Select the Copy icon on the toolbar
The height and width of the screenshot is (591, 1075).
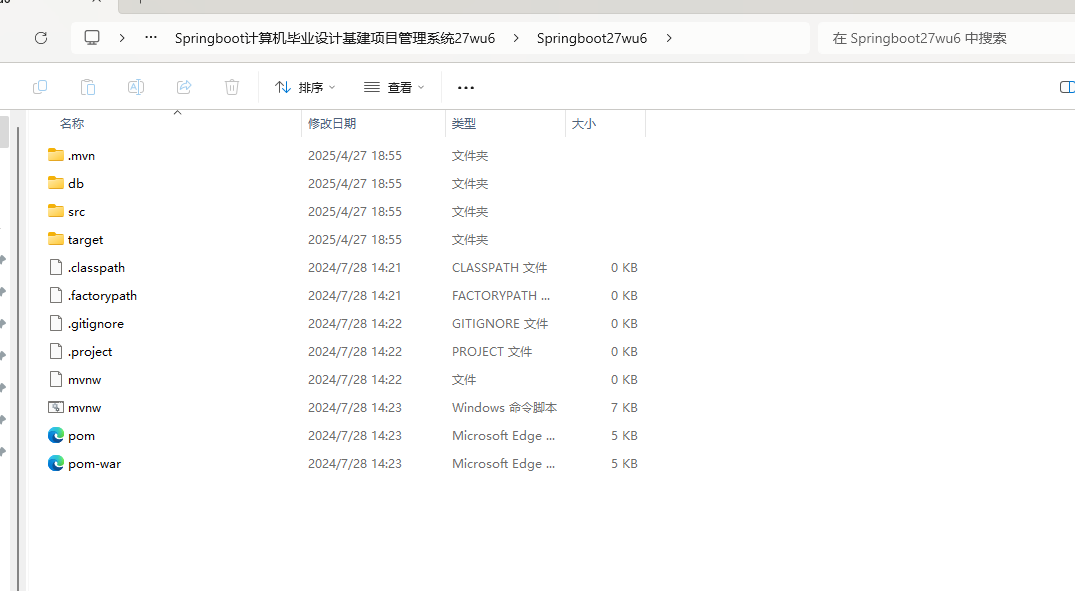[40, 87]
